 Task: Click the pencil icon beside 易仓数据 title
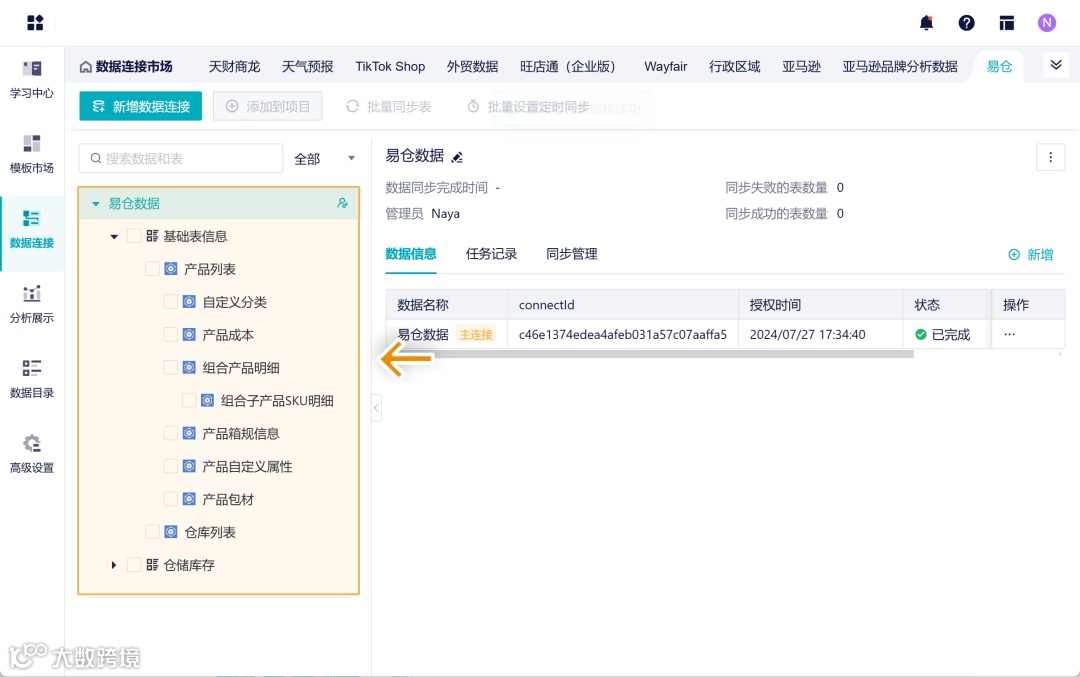click(458, 157)
